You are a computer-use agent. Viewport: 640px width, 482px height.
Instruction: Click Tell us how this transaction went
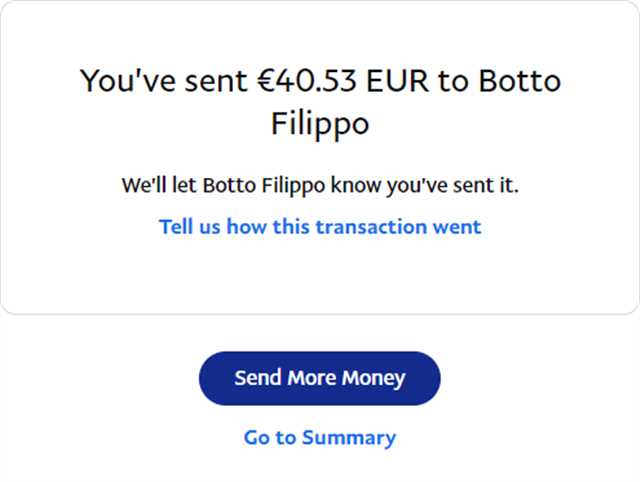pos(320,227)
